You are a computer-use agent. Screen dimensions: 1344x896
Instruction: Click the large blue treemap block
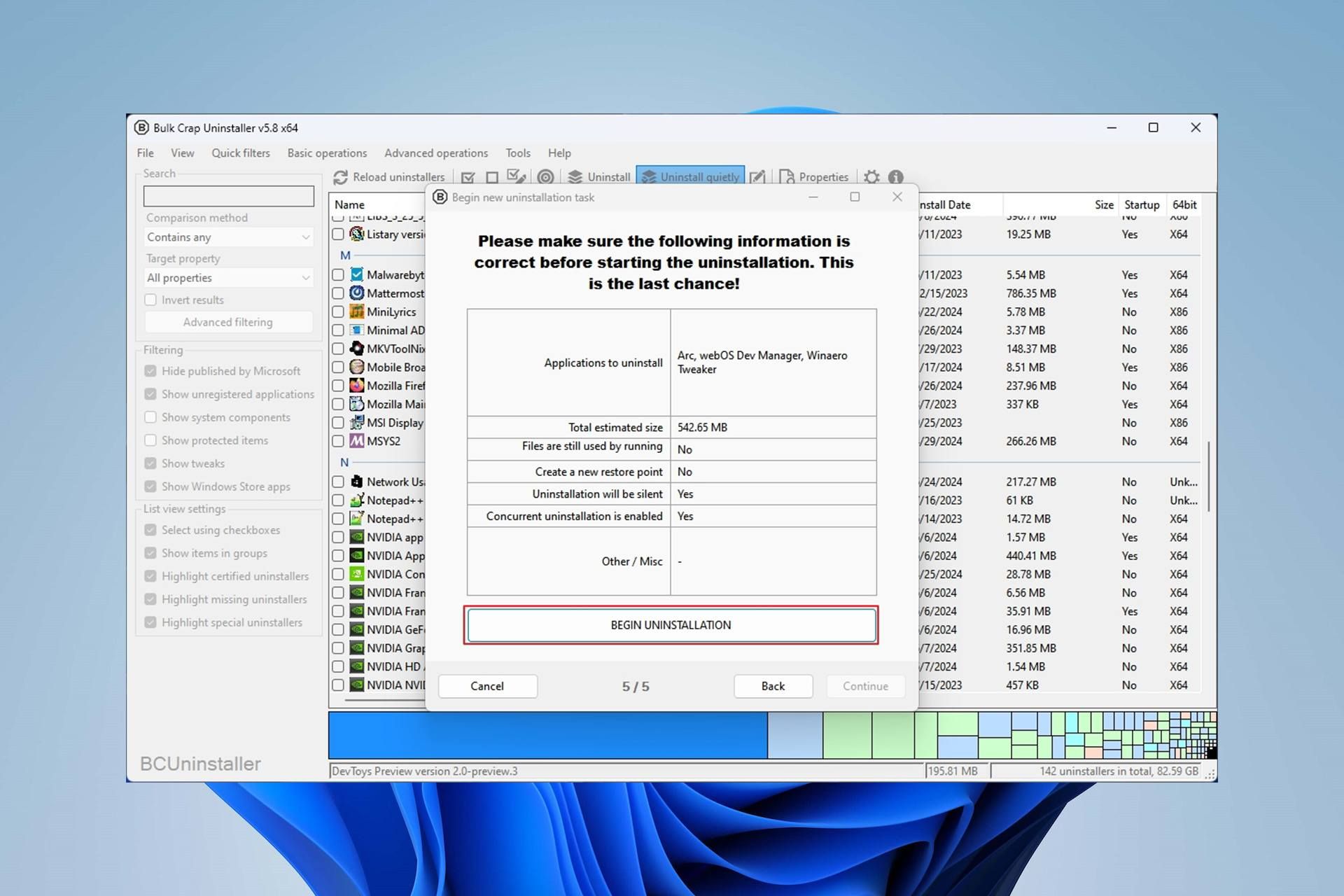pyautogui.click(x=548, y=735)
